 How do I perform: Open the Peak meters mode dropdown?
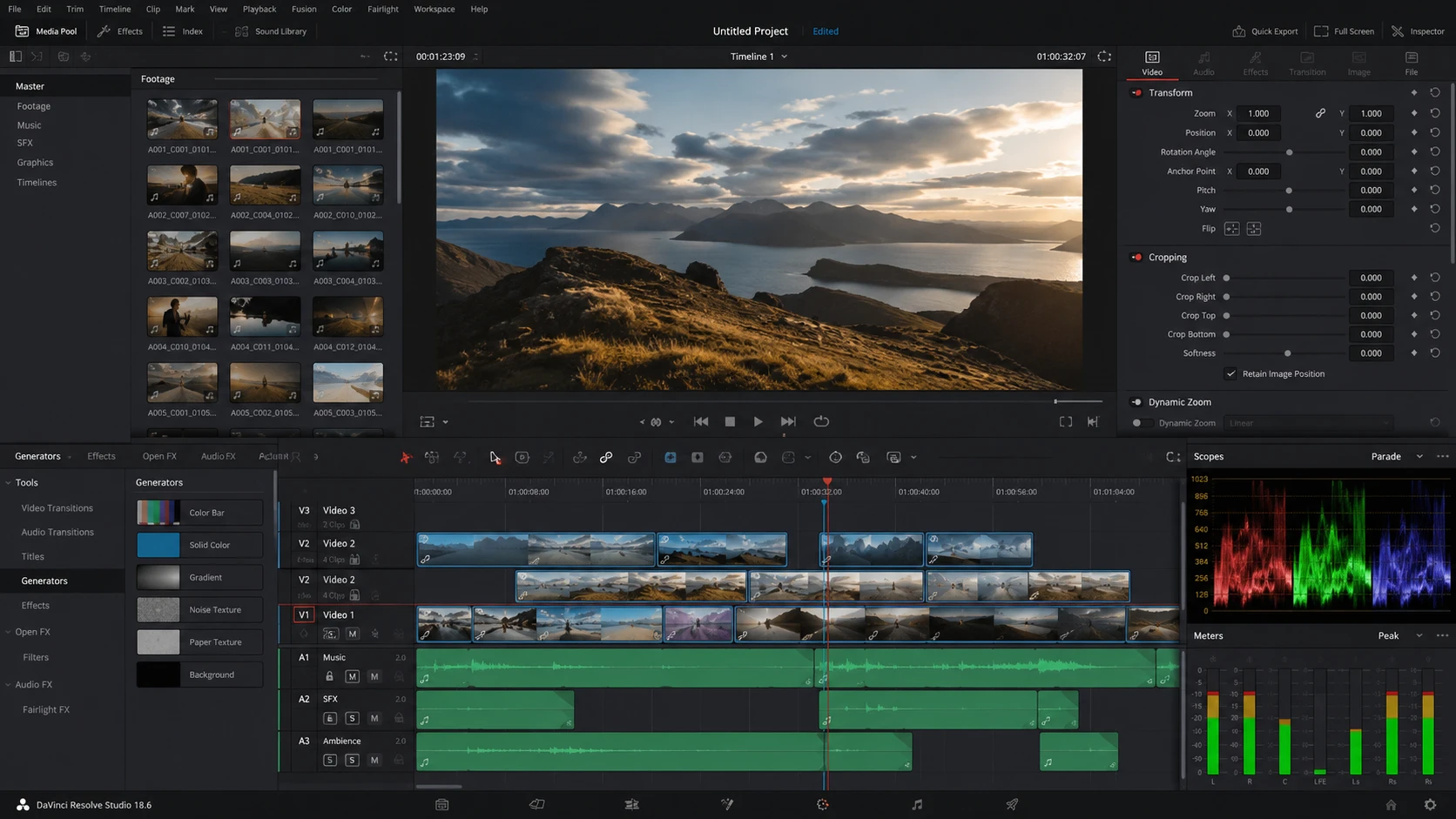point(1400,635)
